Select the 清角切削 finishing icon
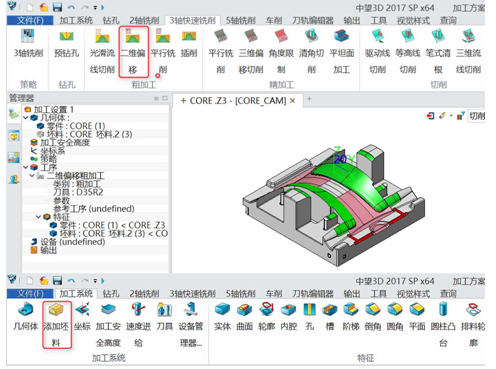Image resolution: width=496 pixels, height=369 pixels. [311, 51]
